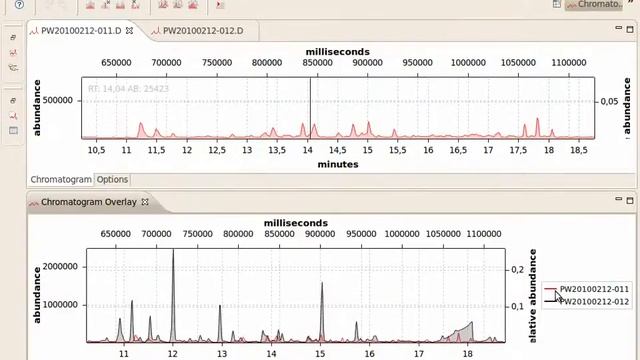Show more perspectives with the » chevron
640x360 pixels.
(x=631, y=2)
